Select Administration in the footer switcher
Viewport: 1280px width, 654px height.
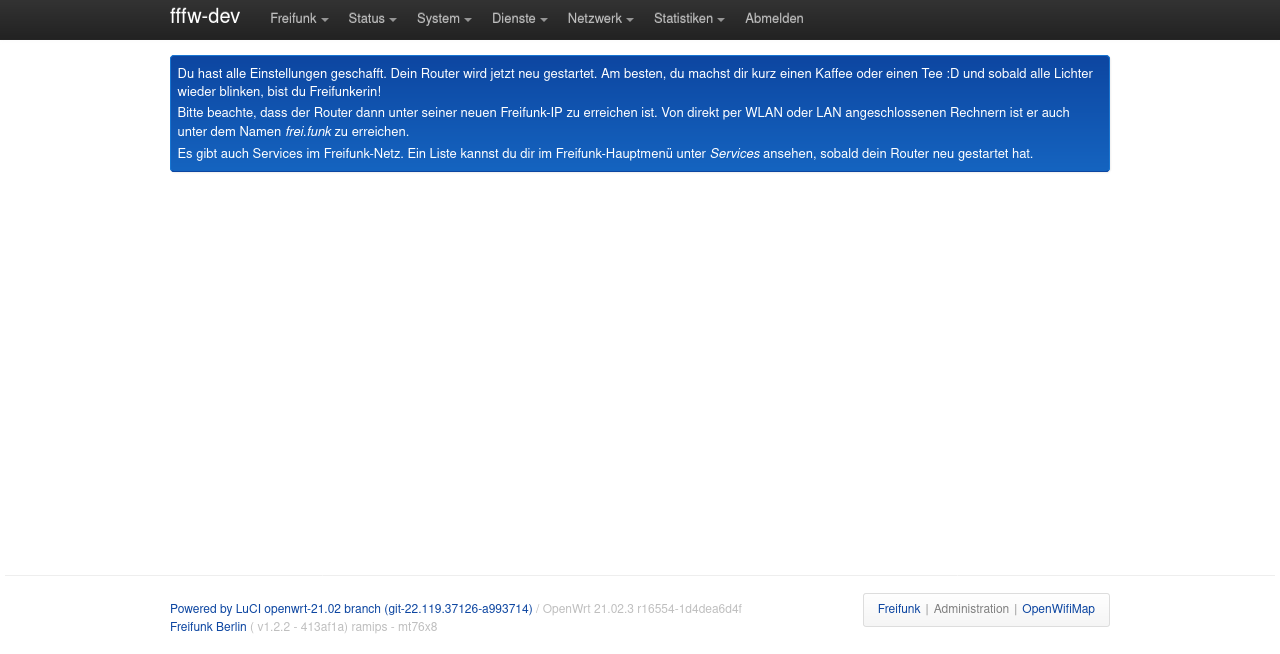(971, 609)
